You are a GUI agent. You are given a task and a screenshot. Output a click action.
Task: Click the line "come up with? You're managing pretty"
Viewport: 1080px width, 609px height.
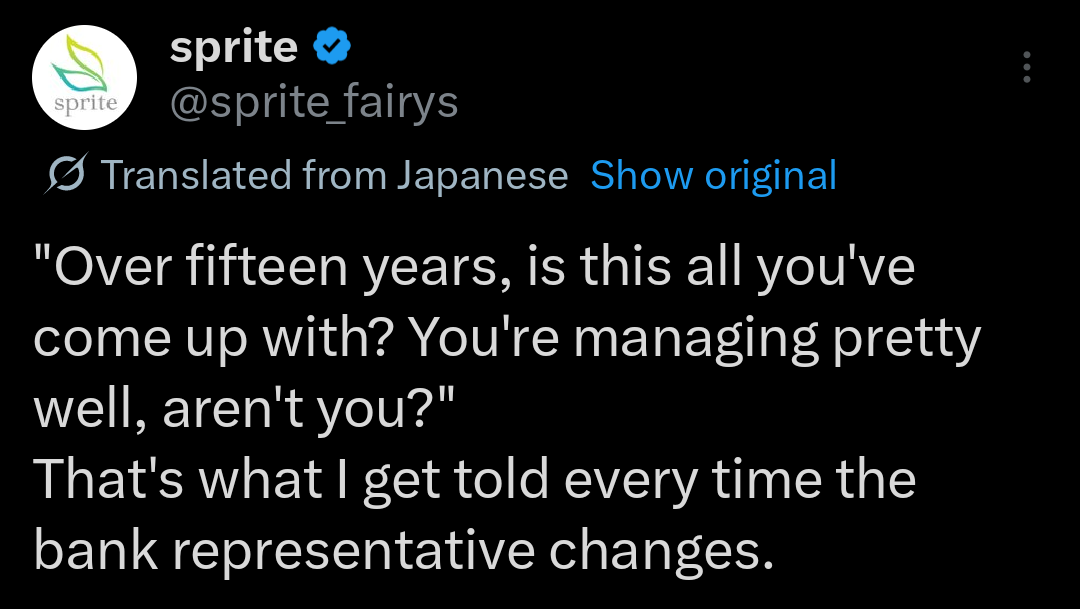(x=507, y=340)
